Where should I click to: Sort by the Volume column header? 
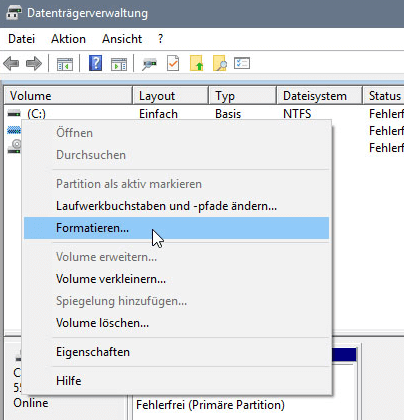(x=68, y=96)
